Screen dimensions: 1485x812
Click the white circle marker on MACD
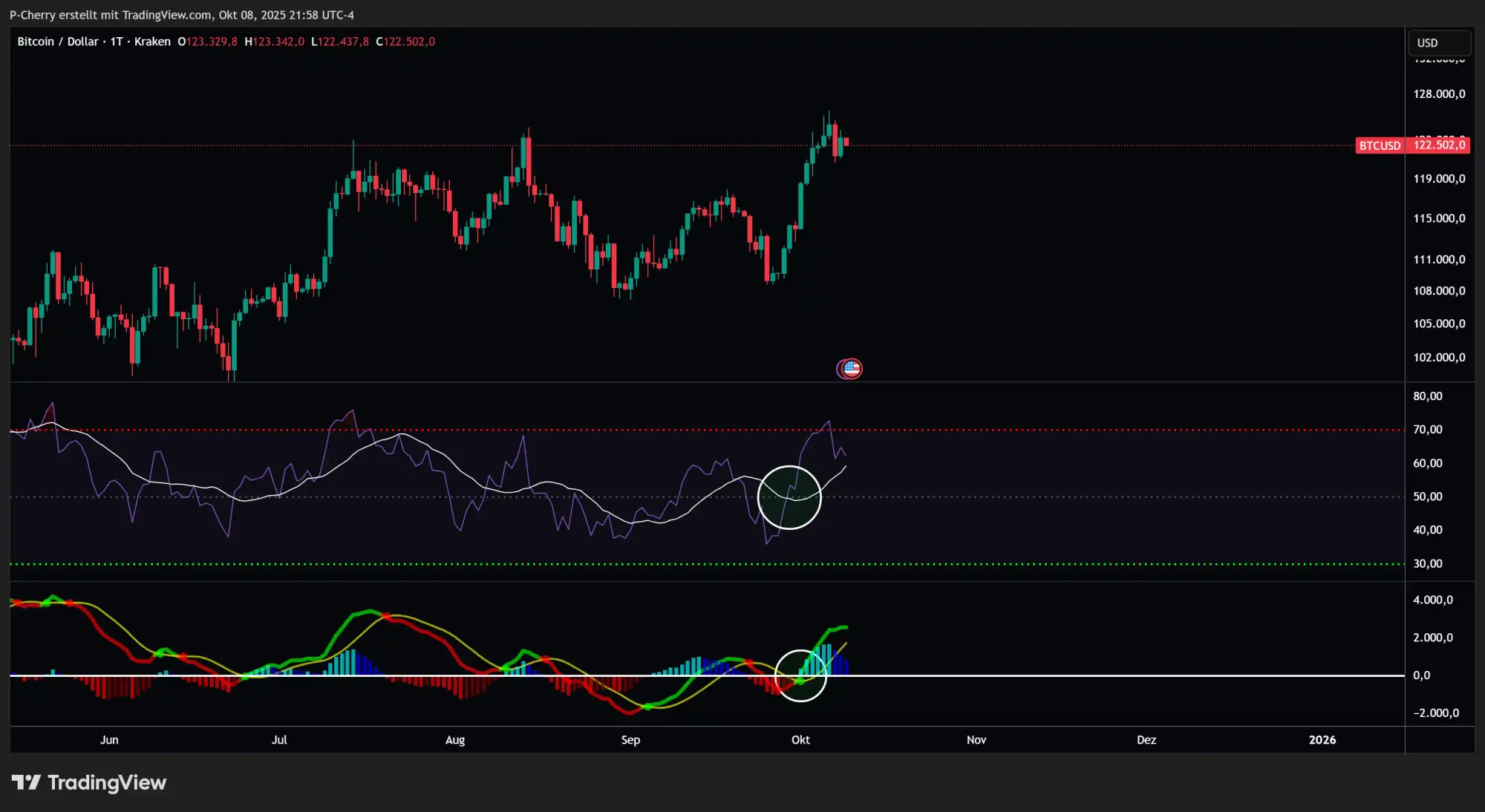coord(800,675)
